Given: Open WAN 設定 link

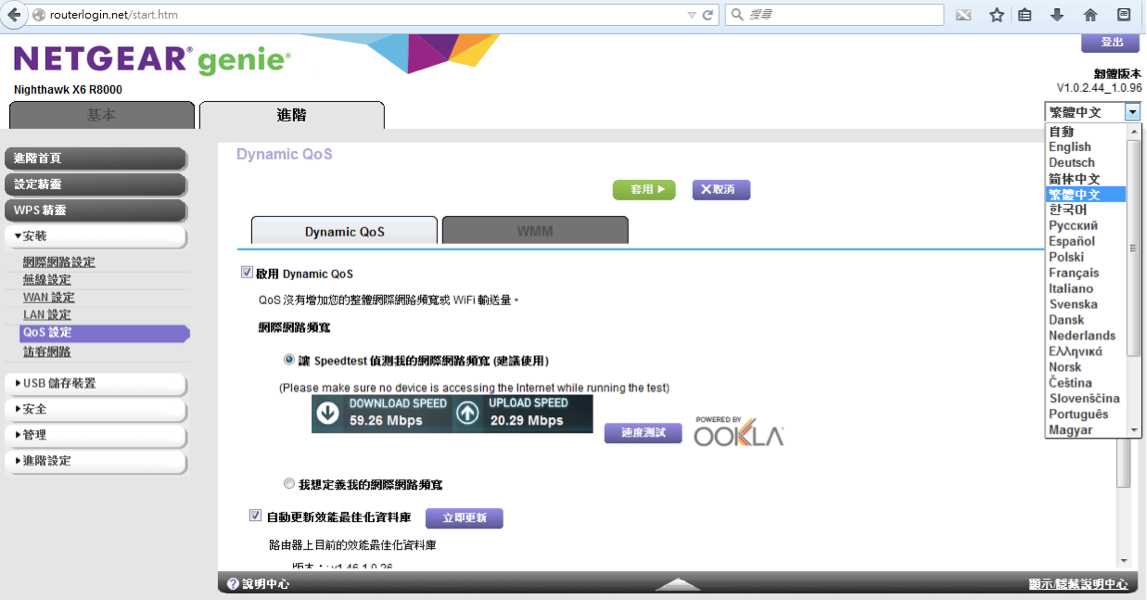Looking at the screenshot, I should click(x=48, y=297).
